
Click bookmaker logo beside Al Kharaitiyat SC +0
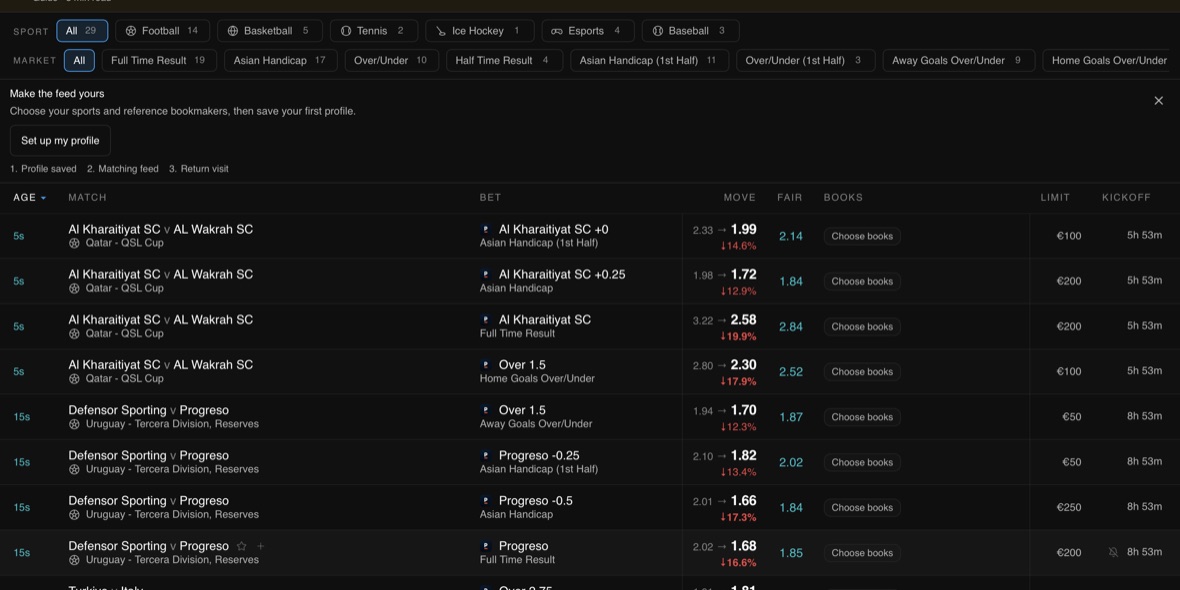(486, 230)
